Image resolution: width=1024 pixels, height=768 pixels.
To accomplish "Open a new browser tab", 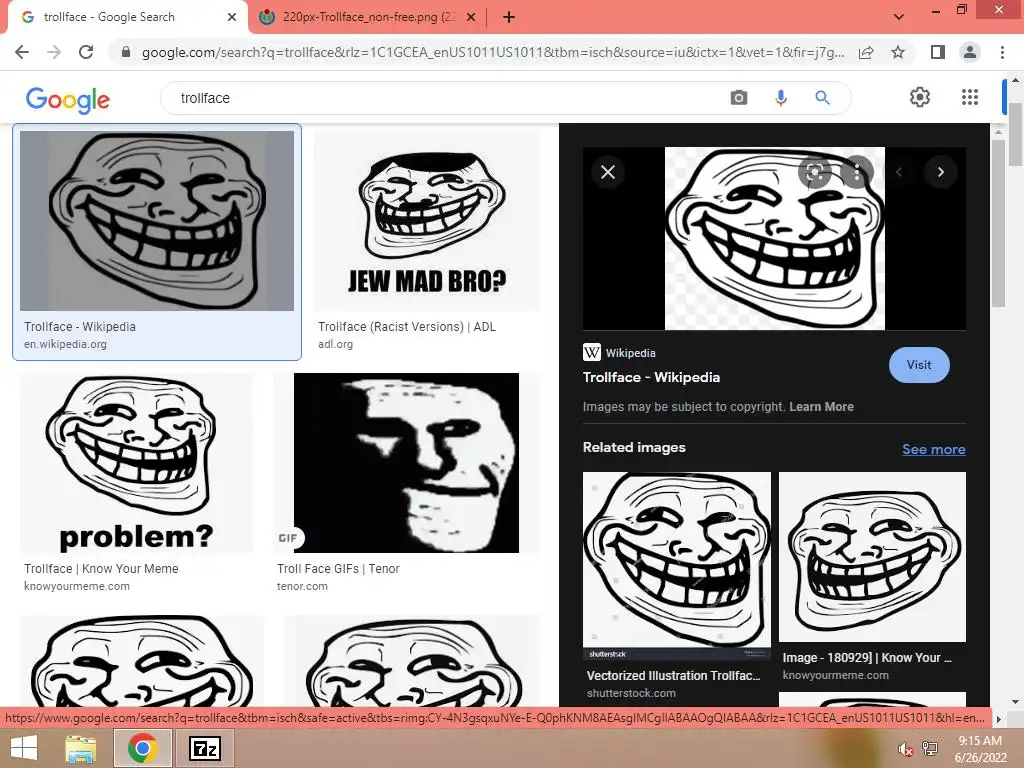I will coord(509,17).
